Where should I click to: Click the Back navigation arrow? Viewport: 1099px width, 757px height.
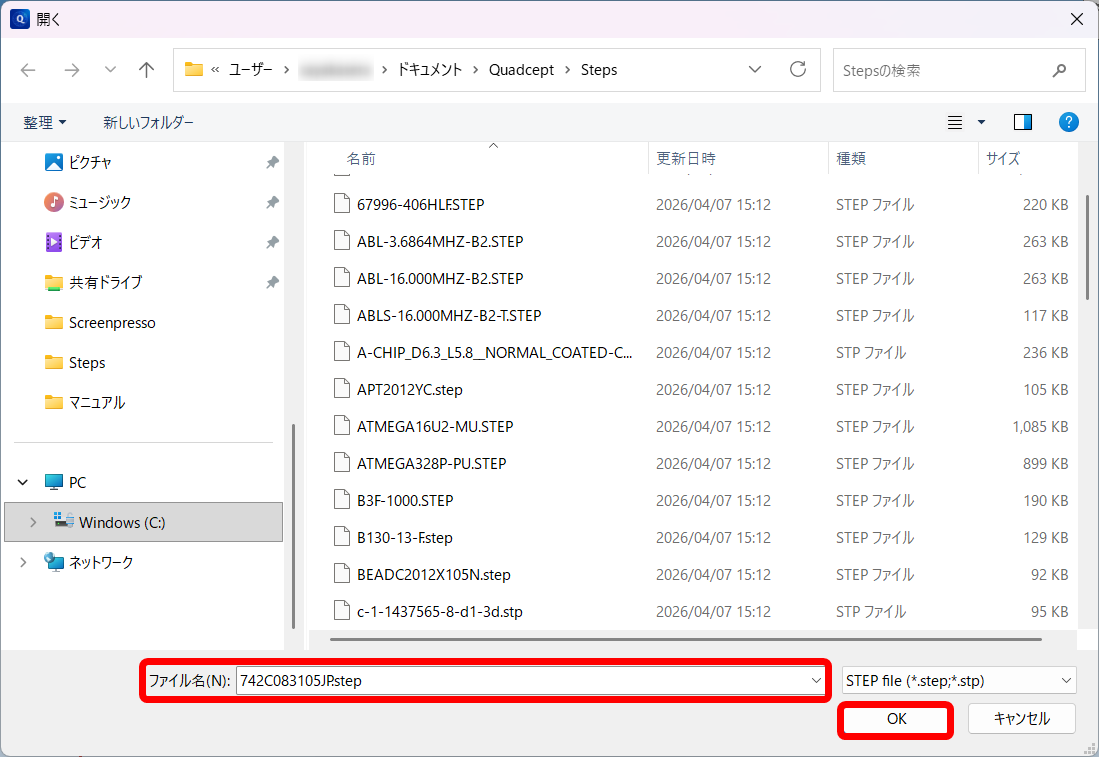pos(28,70)
